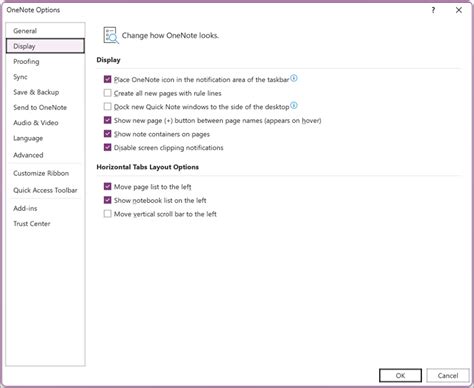Open the Proofing settings

45,61
